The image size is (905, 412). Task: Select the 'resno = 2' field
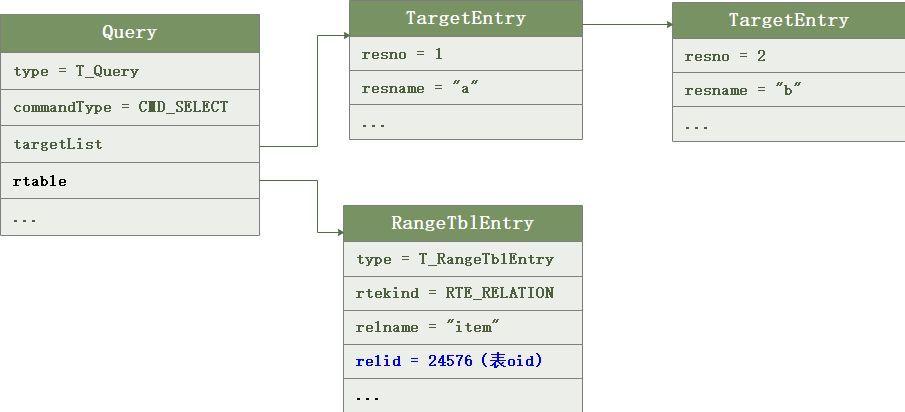point(788,56)
